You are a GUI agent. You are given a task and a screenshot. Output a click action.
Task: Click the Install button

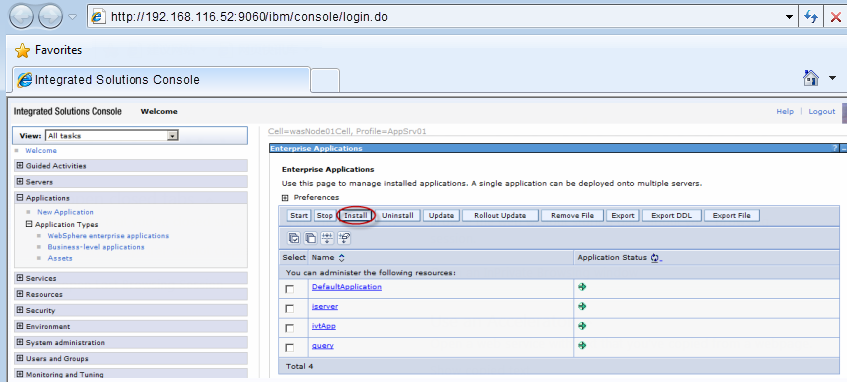pos(356,216)
